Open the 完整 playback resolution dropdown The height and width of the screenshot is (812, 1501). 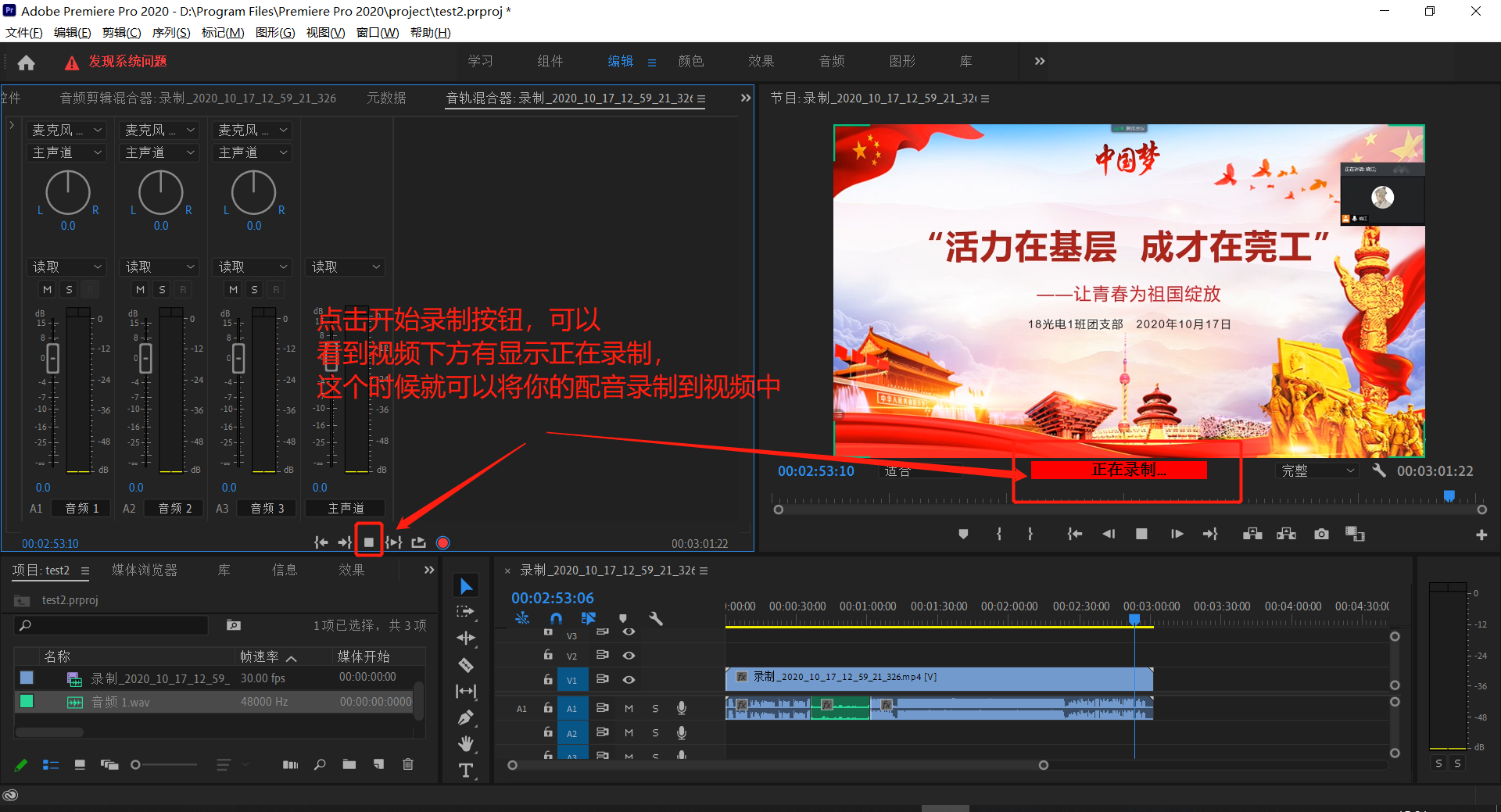pos(1317,470)
